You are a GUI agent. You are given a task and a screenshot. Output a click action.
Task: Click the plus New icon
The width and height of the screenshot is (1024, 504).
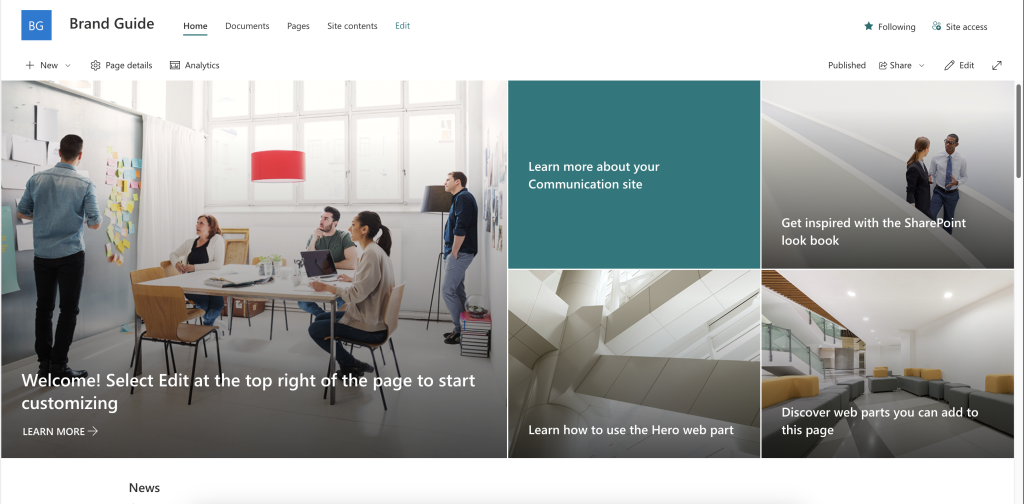[x=29, y=65]
